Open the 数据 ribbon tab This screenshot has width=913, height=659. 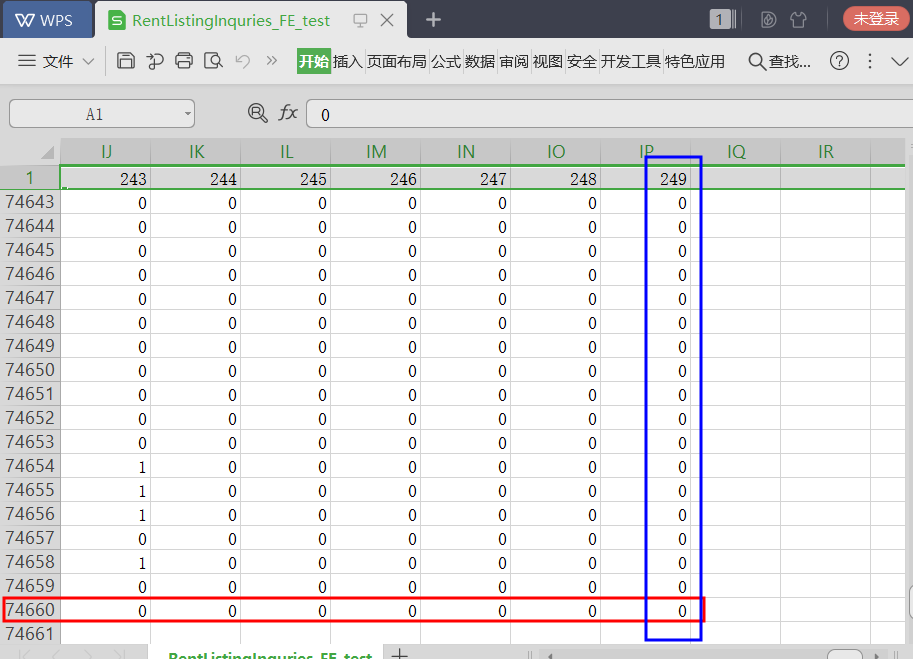click(x=480, y=61)
